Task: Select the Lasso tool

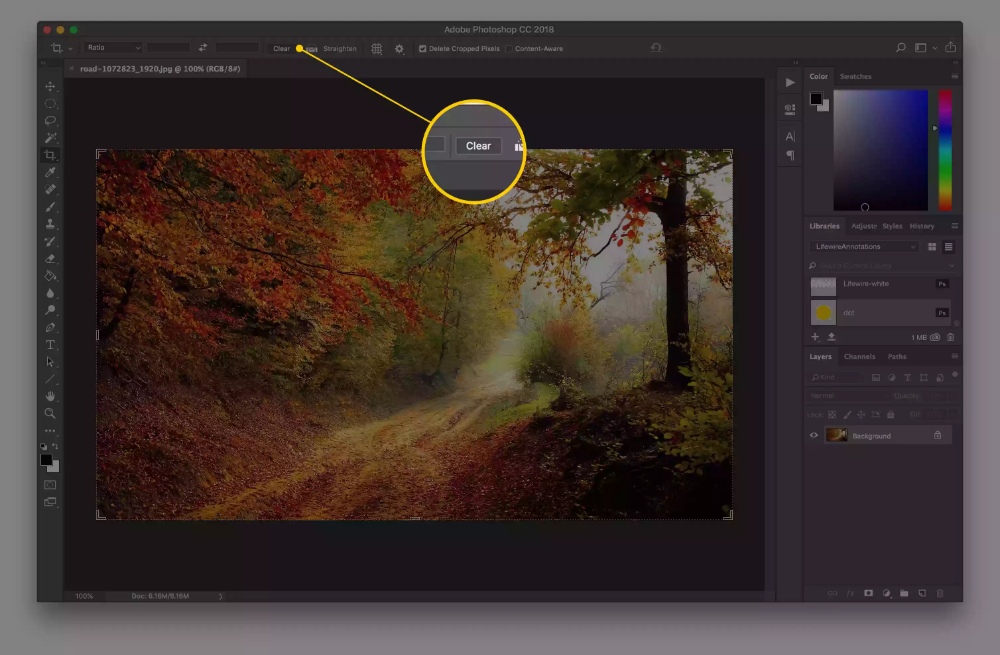Action: tap(50, 121)
